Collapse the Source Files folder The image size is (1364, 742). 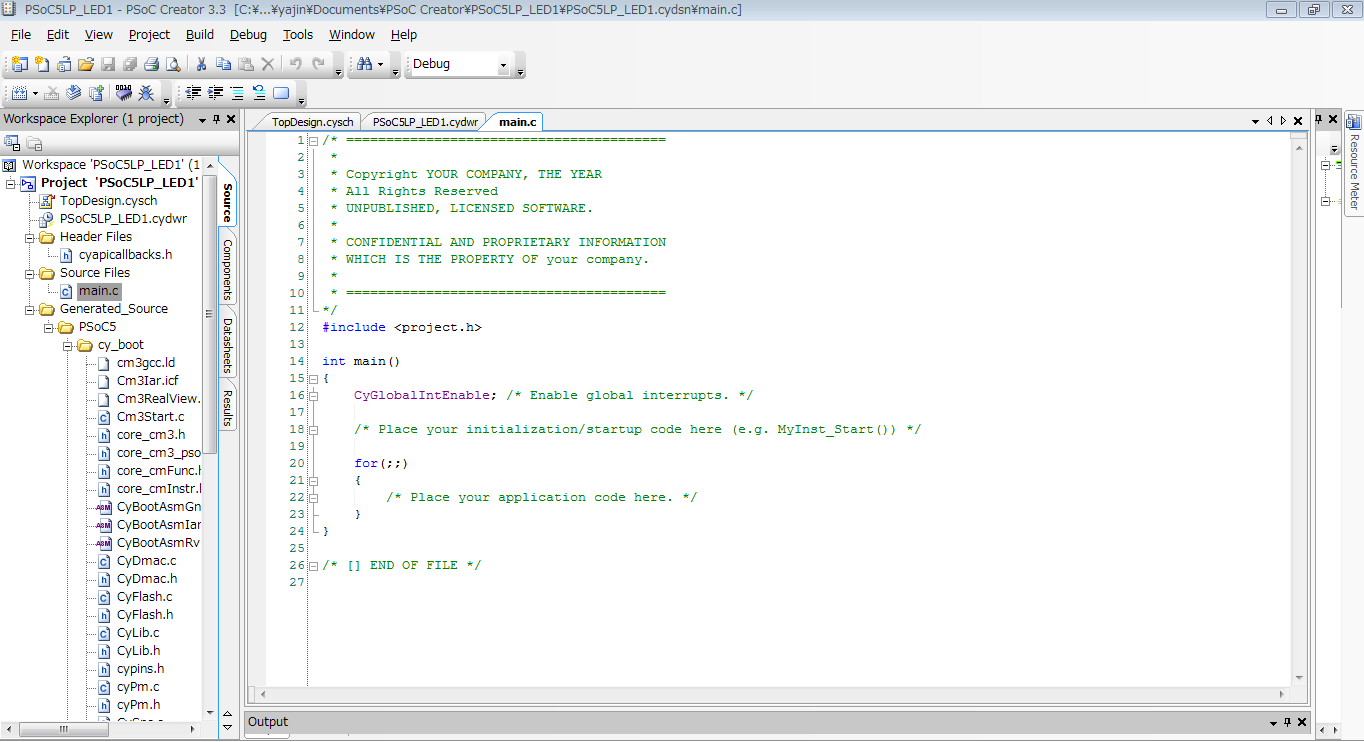pos(30,273)
